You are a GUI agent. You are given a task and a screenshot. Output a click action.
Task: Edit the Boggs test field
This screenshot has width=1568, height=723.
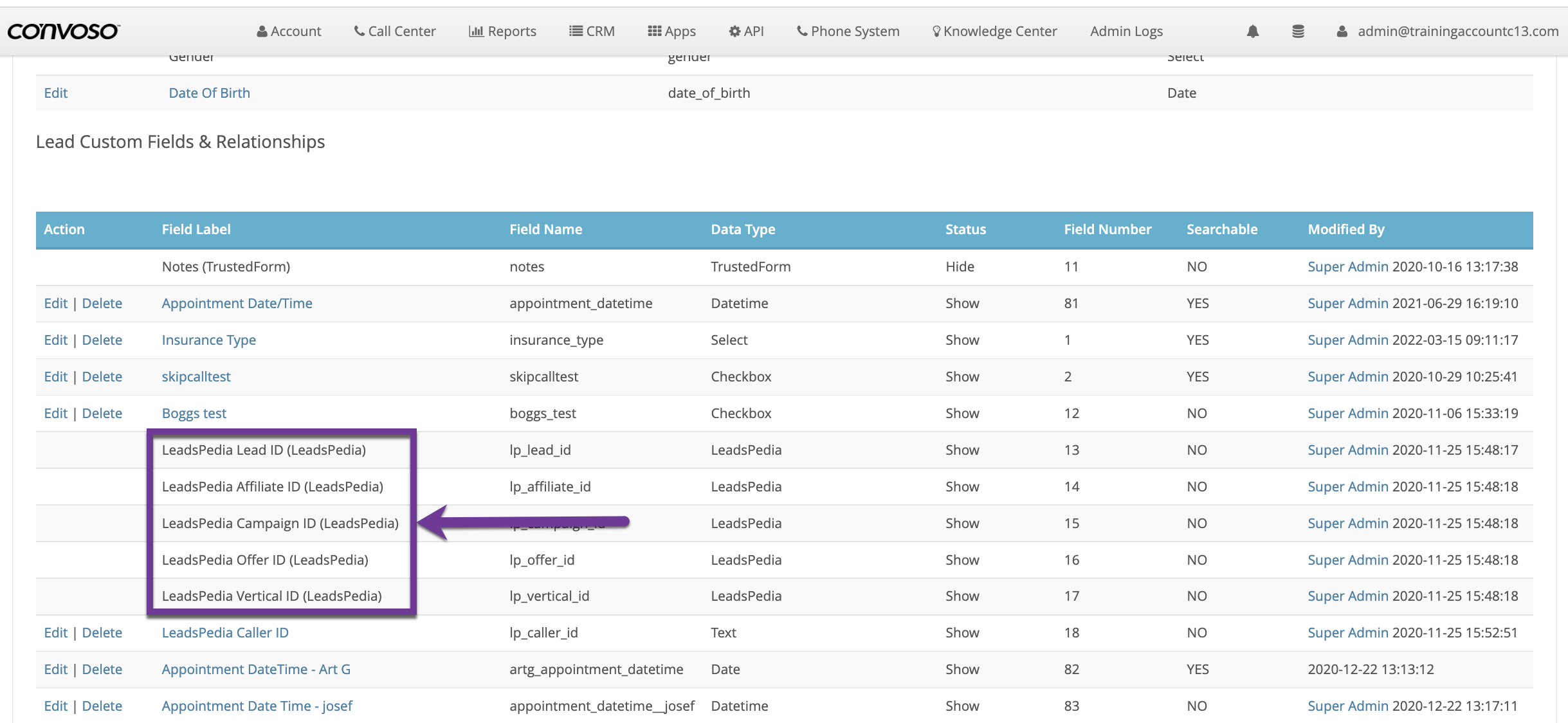[x=55, y=413]
